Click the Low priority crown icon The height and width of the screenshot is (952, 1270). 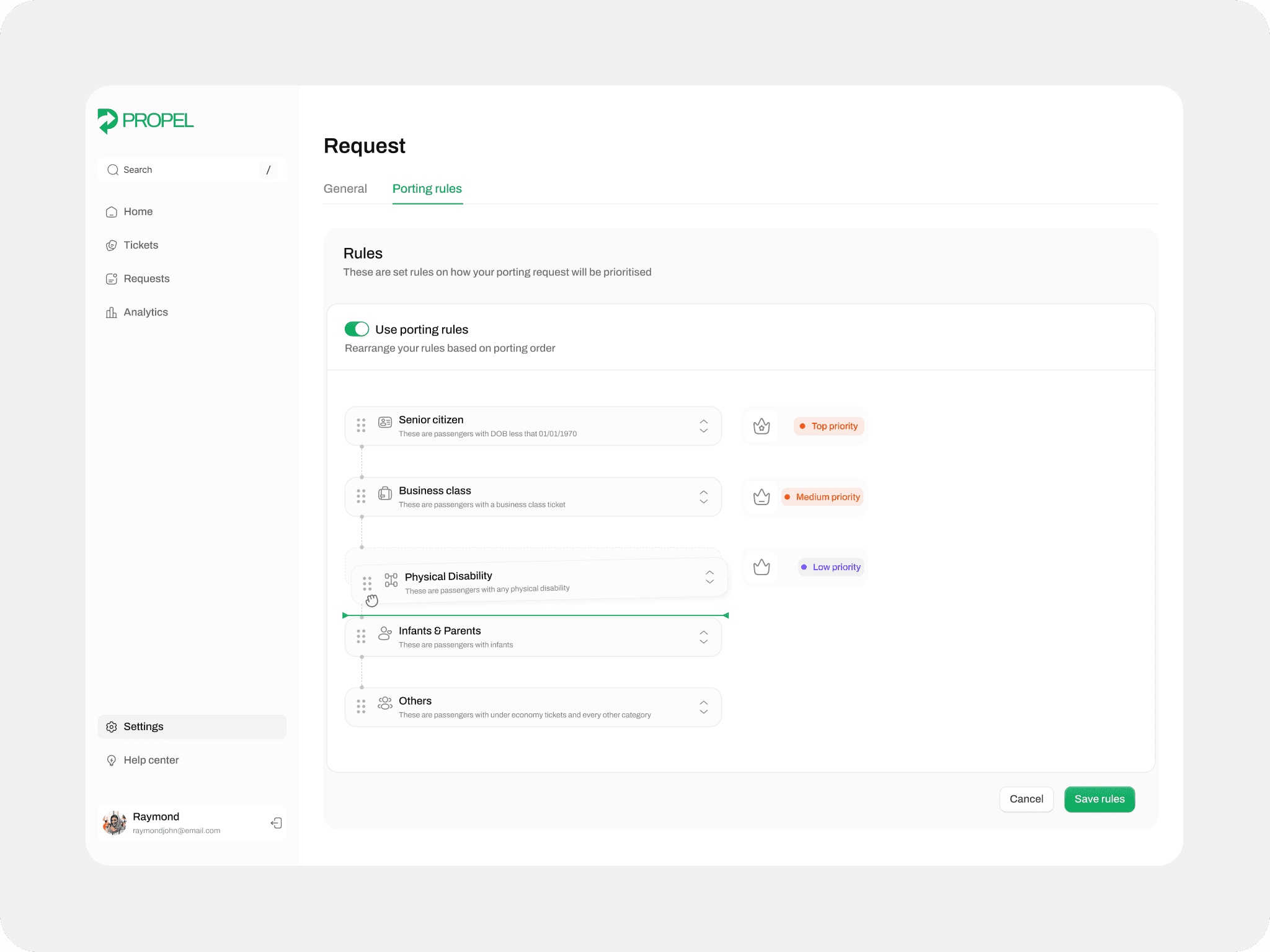762,567
